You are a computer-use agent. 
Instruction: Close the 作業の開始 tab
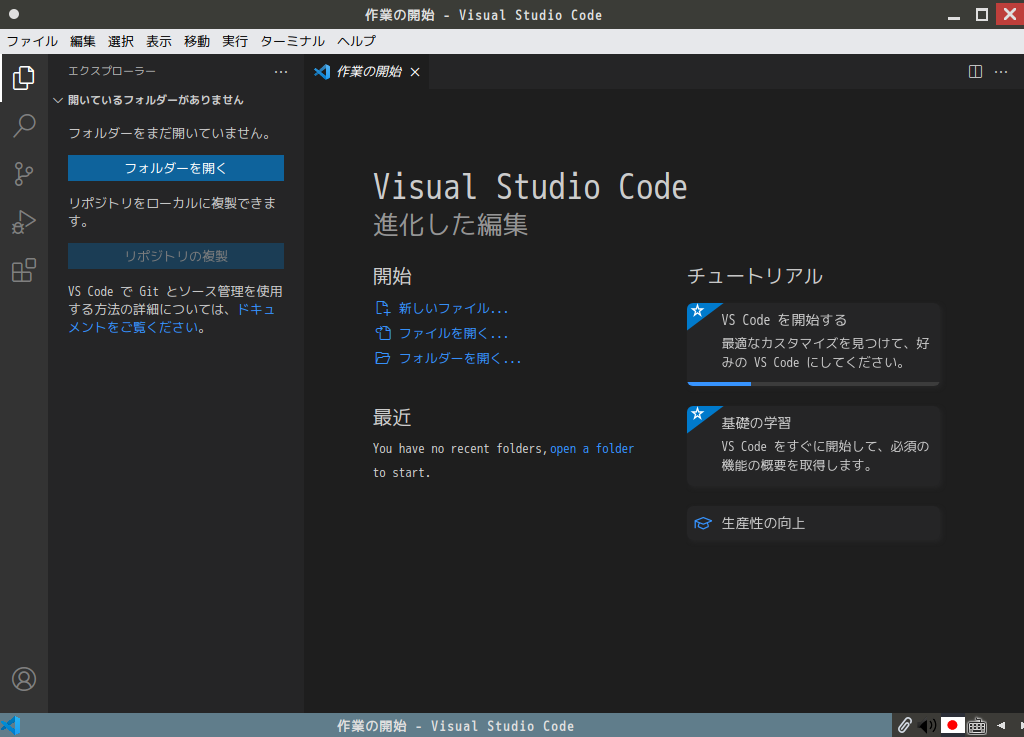(x=415, y=72)
